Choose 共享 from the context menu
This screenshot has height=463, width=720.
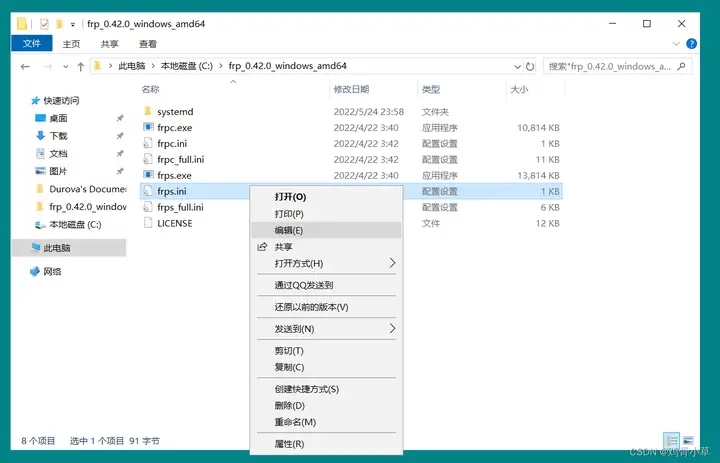point(326,247)
